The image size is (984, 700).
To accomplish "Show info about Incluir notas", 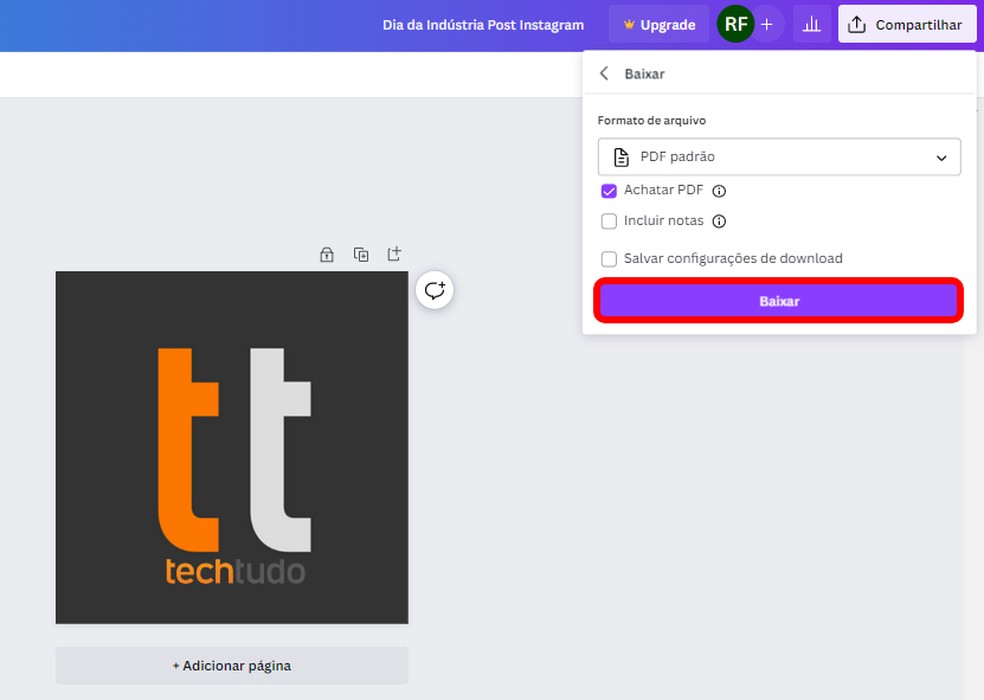I will coord(719,221).
